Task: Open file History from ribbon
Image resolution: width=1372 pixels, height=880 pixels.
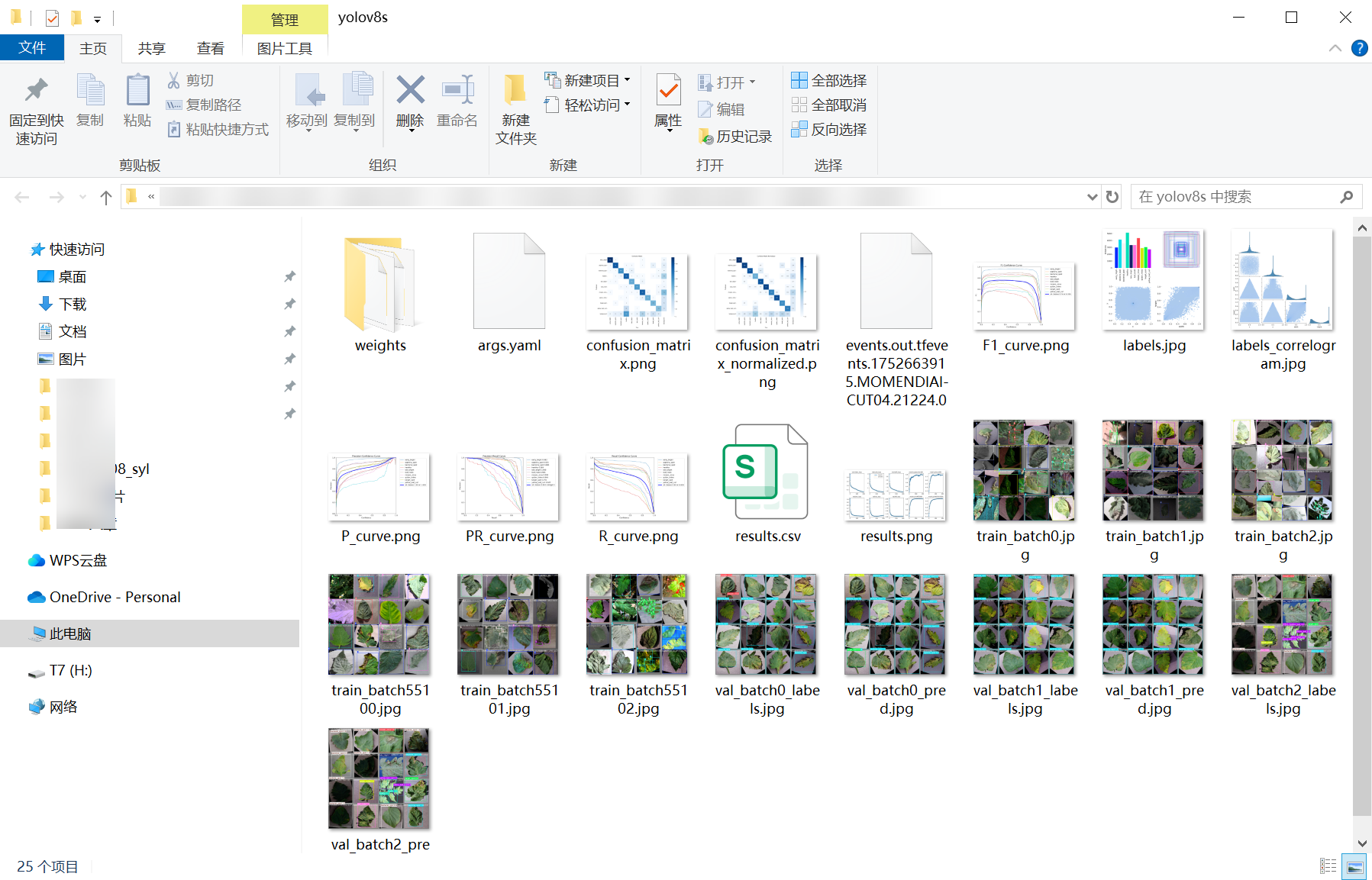Action: (x=735, y=137)
